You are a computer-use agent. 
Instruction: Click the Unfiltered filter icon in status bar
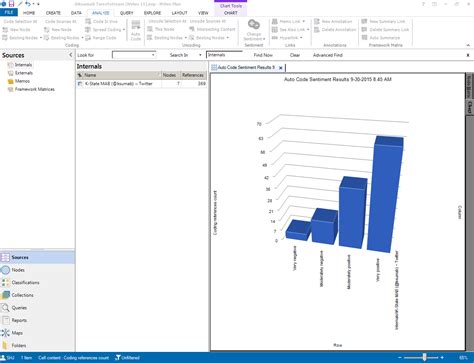(118, 358)
